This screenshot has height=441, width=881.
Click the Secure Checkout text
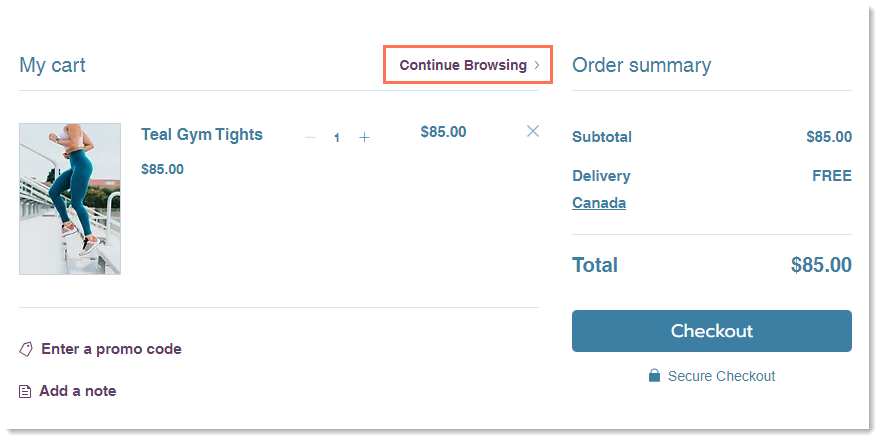(x=721, y=376)
